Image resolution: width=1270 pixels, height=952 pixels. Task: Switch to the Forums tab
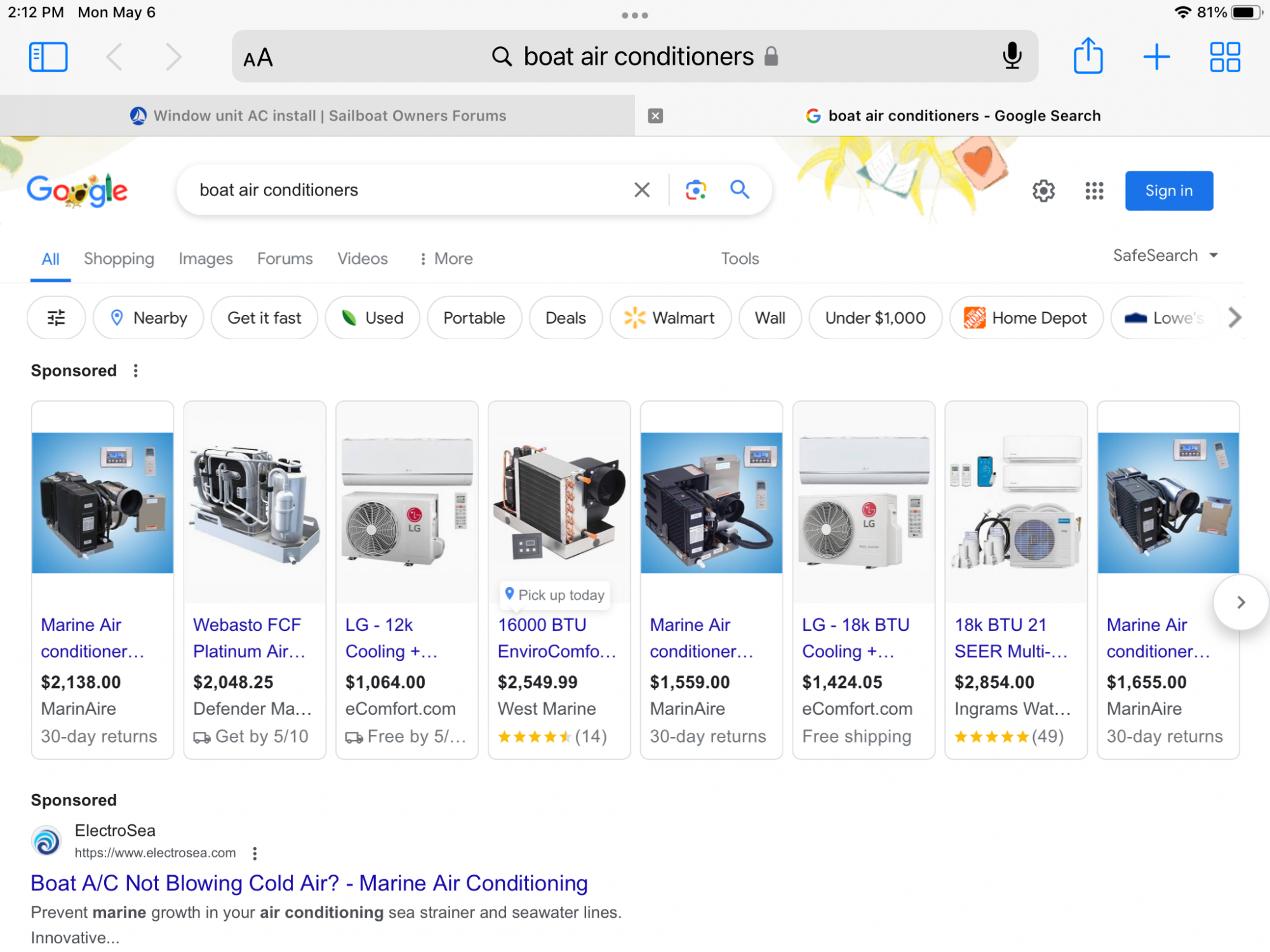coord(285,259)
